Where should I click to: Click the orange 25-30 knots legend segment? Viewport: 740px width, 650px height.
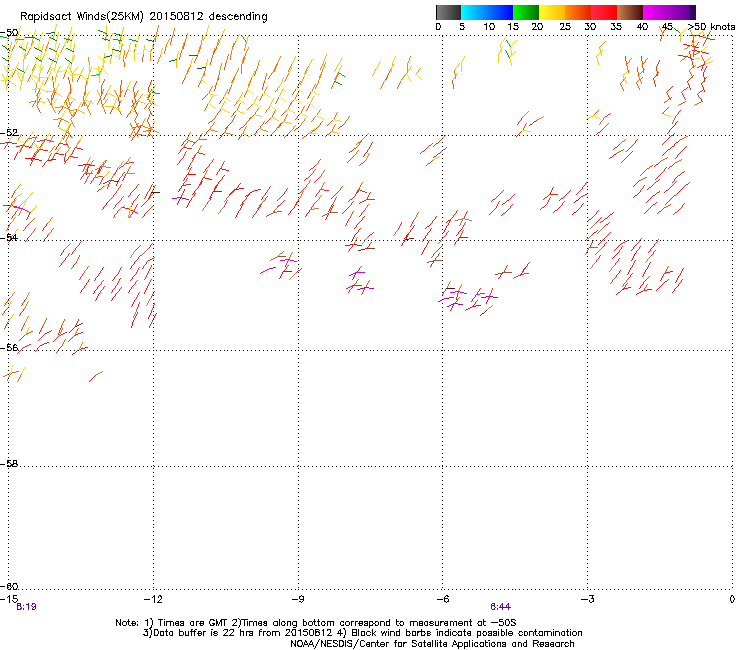tap(578, 12)
